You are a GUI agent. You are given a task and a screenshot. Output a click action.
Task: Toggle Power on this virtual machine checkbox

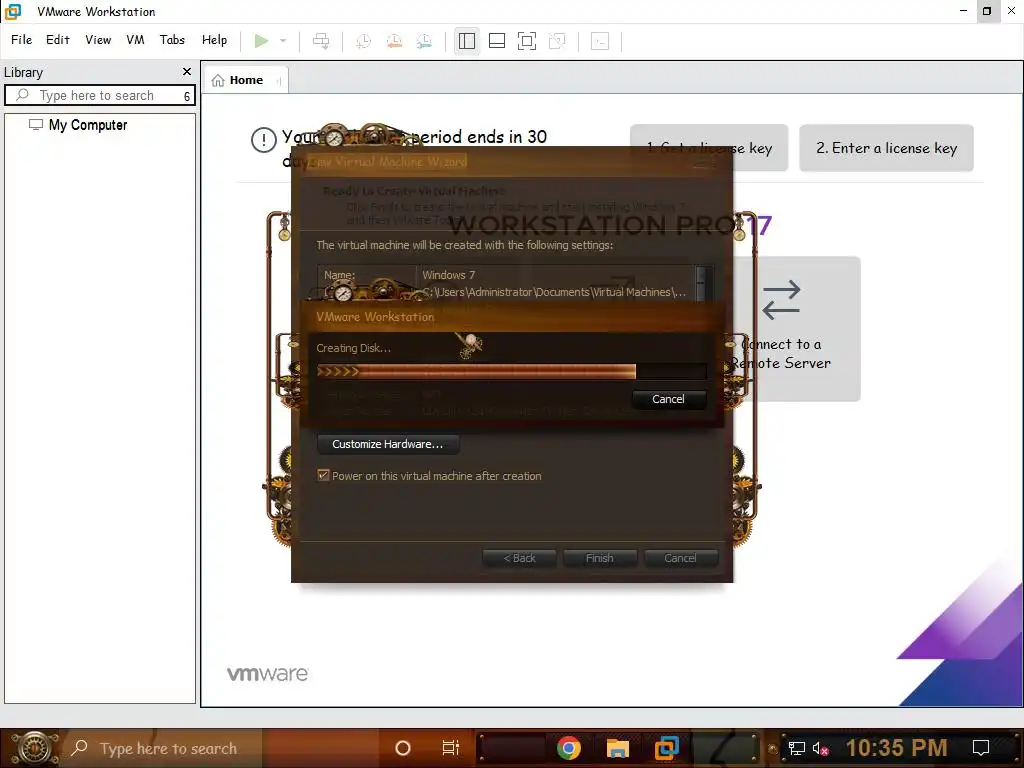(x=323, y=475)
